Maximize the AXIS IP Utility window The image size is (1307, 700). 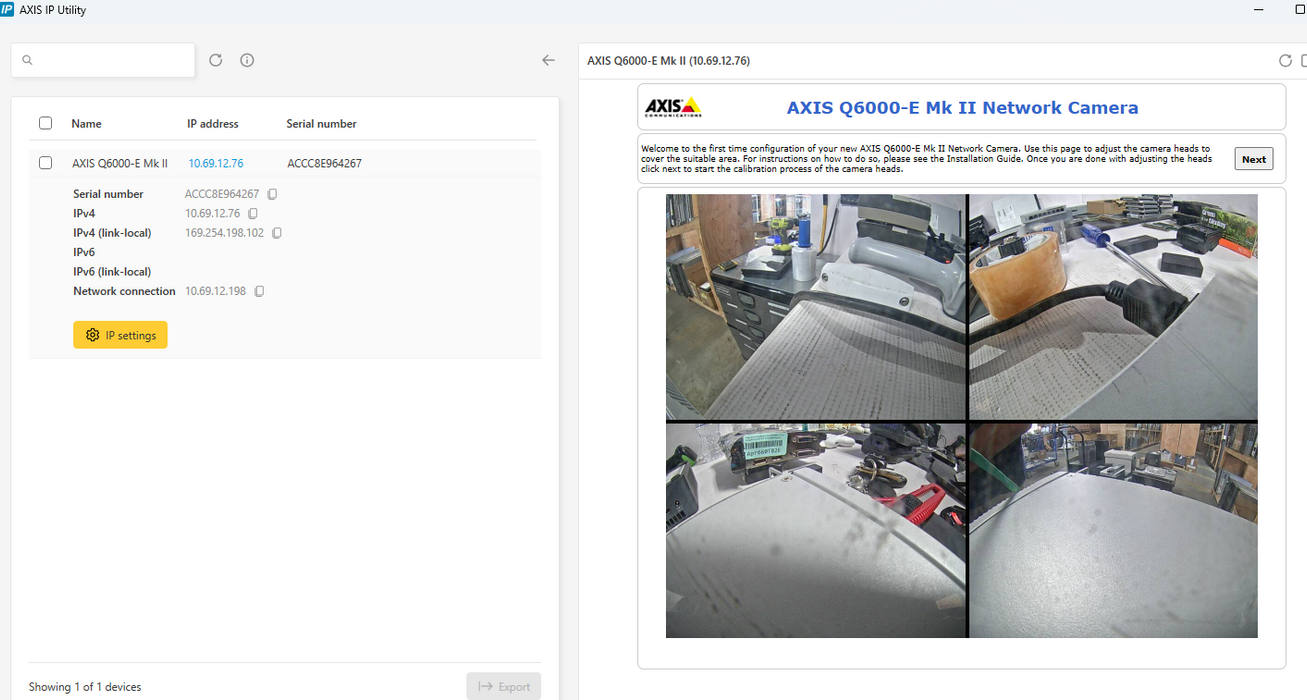click(x=1299, y=9)
